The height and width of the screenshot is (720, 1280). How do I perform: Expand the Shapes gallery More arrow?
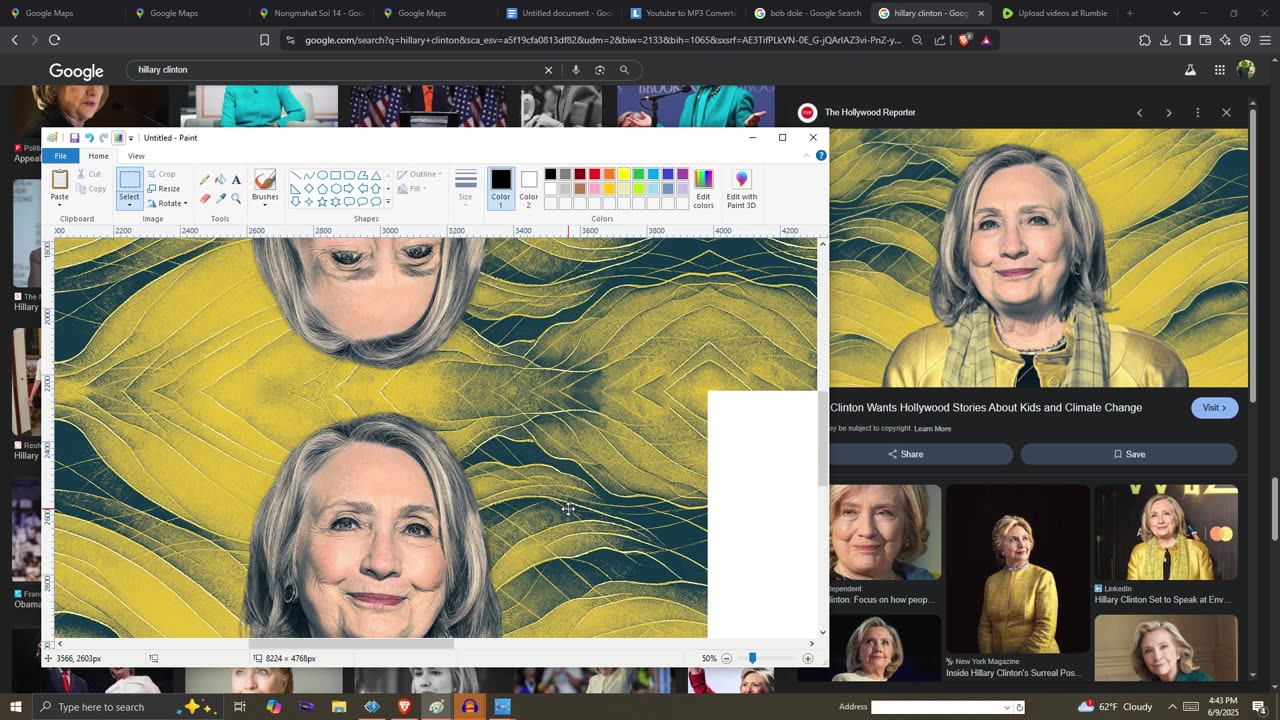click(x=388, y=202)
